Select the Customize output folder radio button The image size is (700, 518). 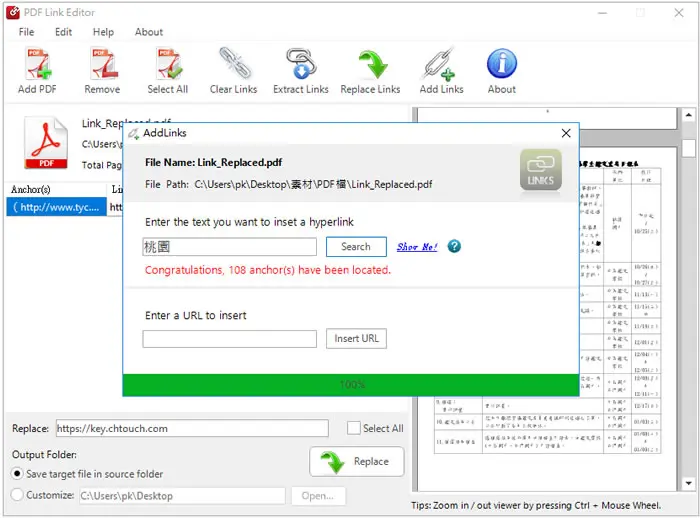[x=17, y=495]
